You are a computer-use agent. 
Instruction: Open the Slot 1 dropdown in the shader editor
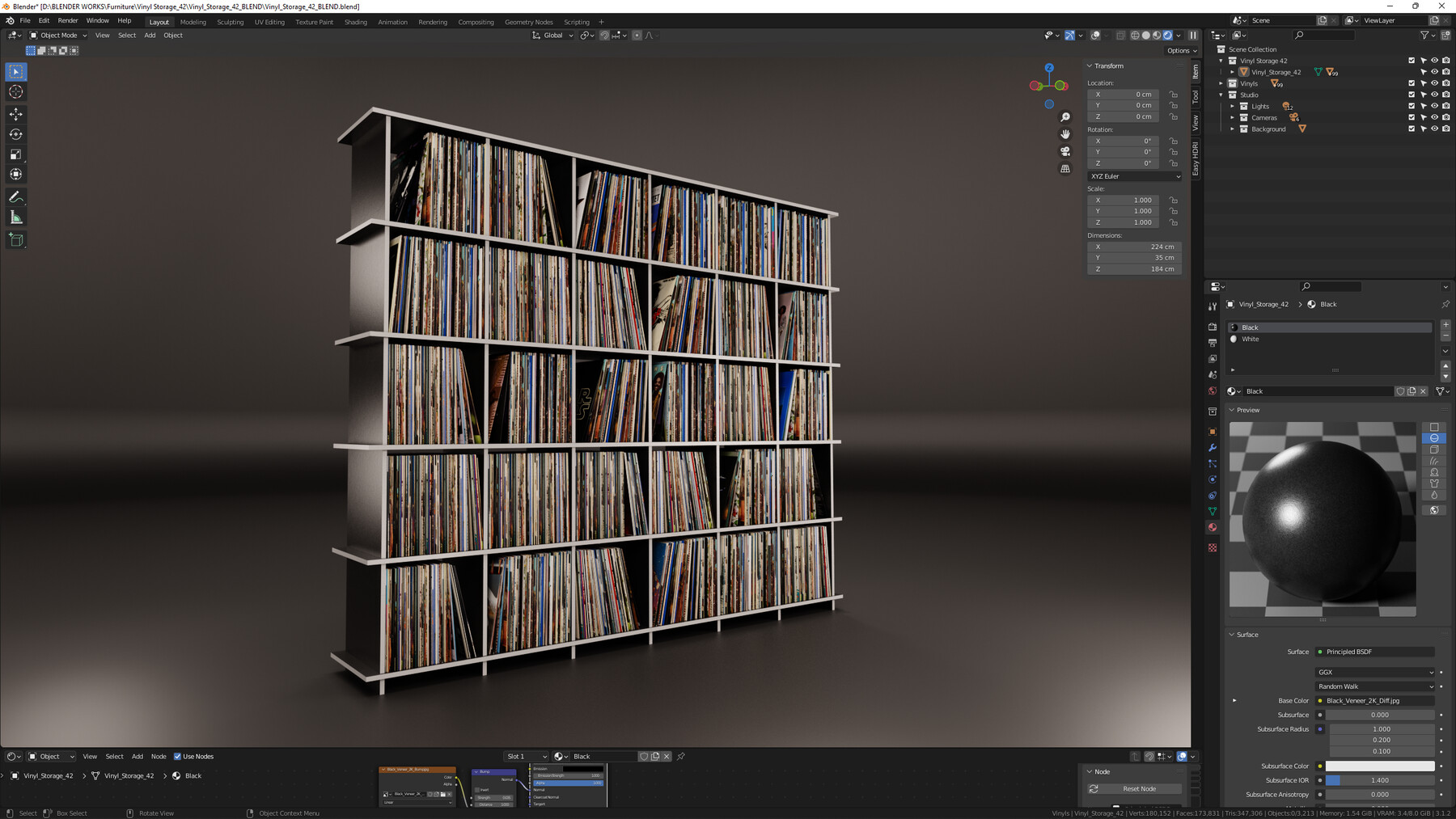[527, 756]
